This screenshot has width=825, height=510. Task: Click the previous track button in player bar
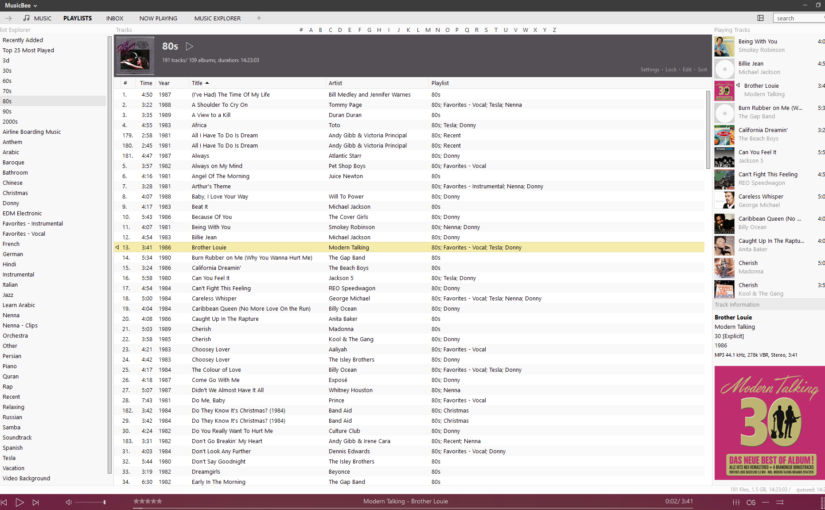coord(4,503)
